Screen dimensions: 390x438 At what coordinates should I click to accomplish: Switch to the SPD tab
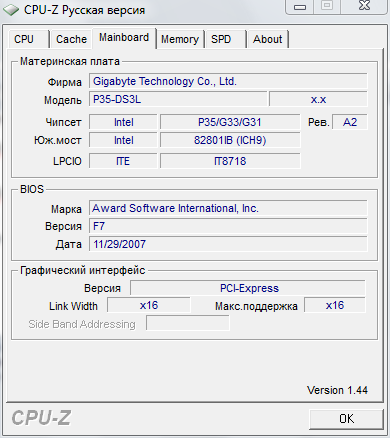point(226,39)
